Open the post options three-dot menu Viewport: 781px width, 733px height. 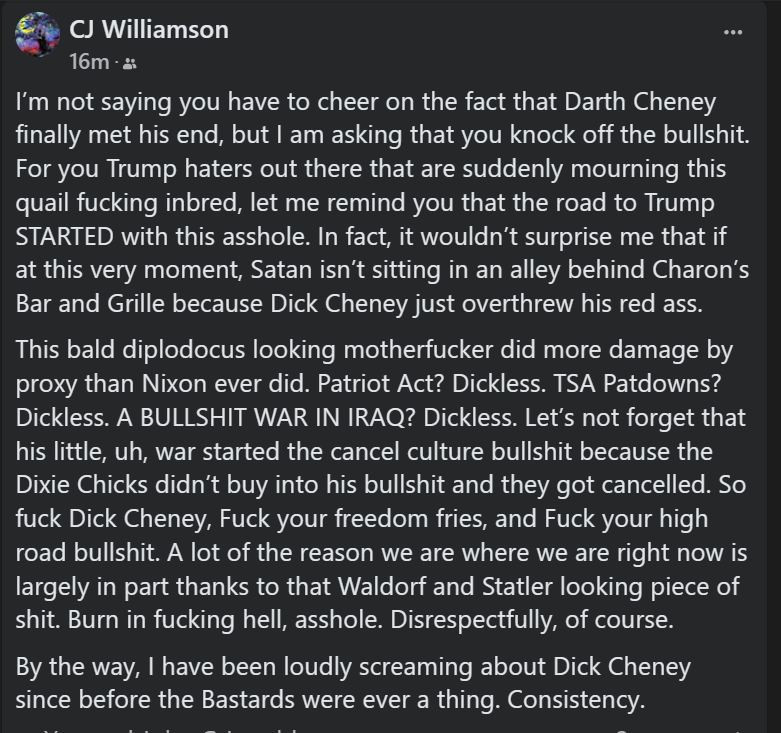point(733,32)
